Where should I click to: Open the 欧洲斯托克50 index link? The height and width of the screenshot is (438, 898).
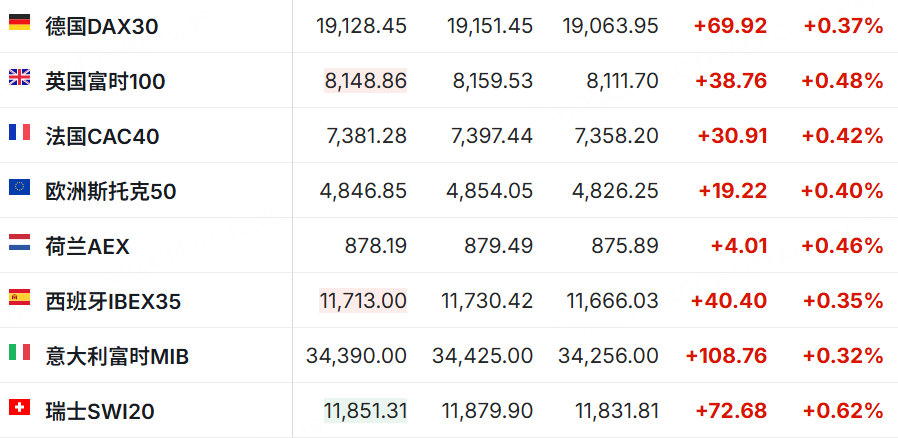pos(111,191)
